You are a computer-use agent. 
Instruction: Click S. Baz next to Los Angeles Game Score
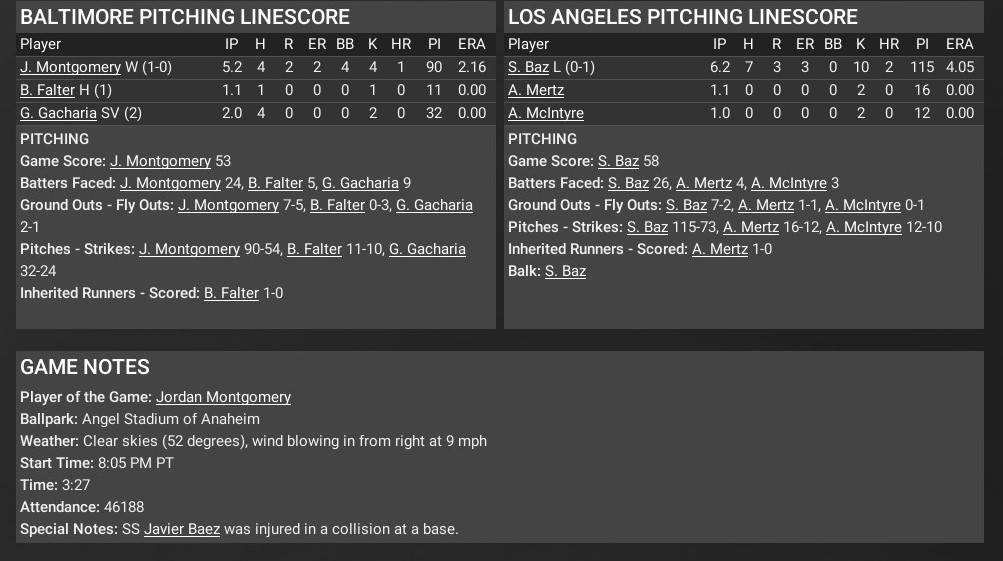point(618,161)
